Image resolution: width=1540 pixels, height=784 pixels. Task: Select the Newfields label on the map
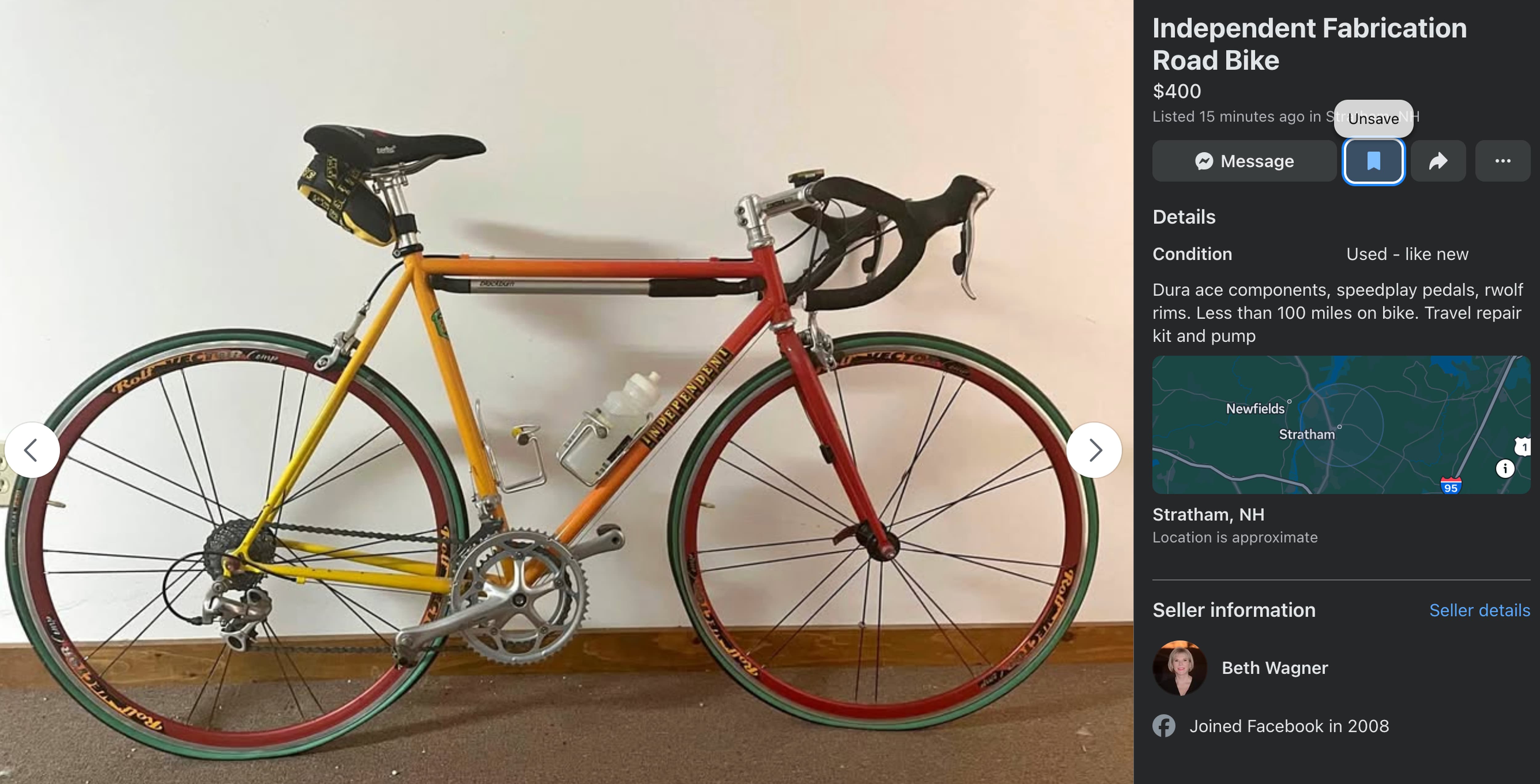tap(1255, 409)
